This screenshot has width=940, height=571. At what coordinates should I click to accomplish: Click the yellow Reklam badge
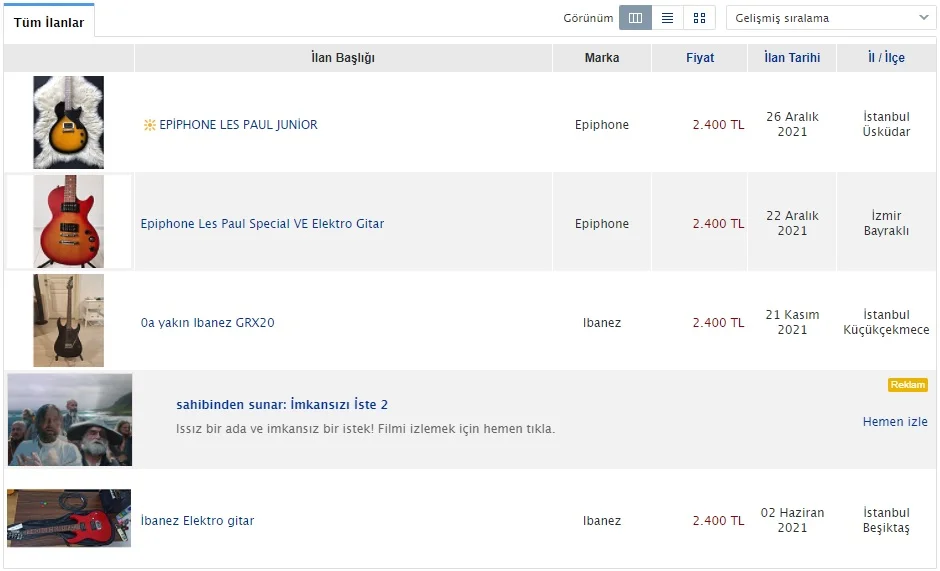907,385
